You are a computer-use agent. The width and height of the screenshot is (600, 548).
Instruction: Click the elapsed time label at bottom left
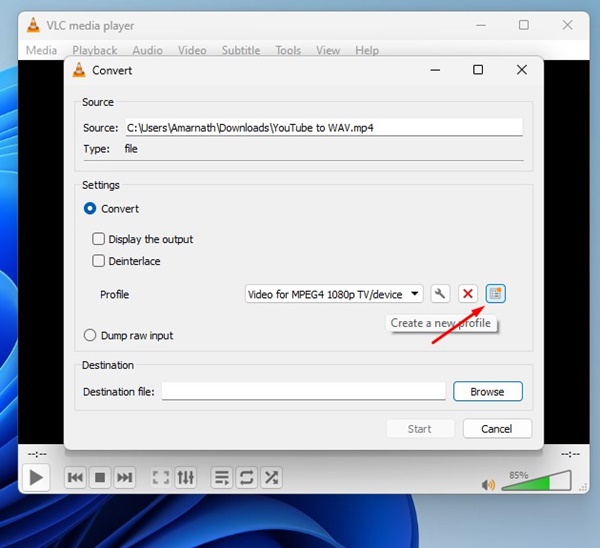coord(37,454)
